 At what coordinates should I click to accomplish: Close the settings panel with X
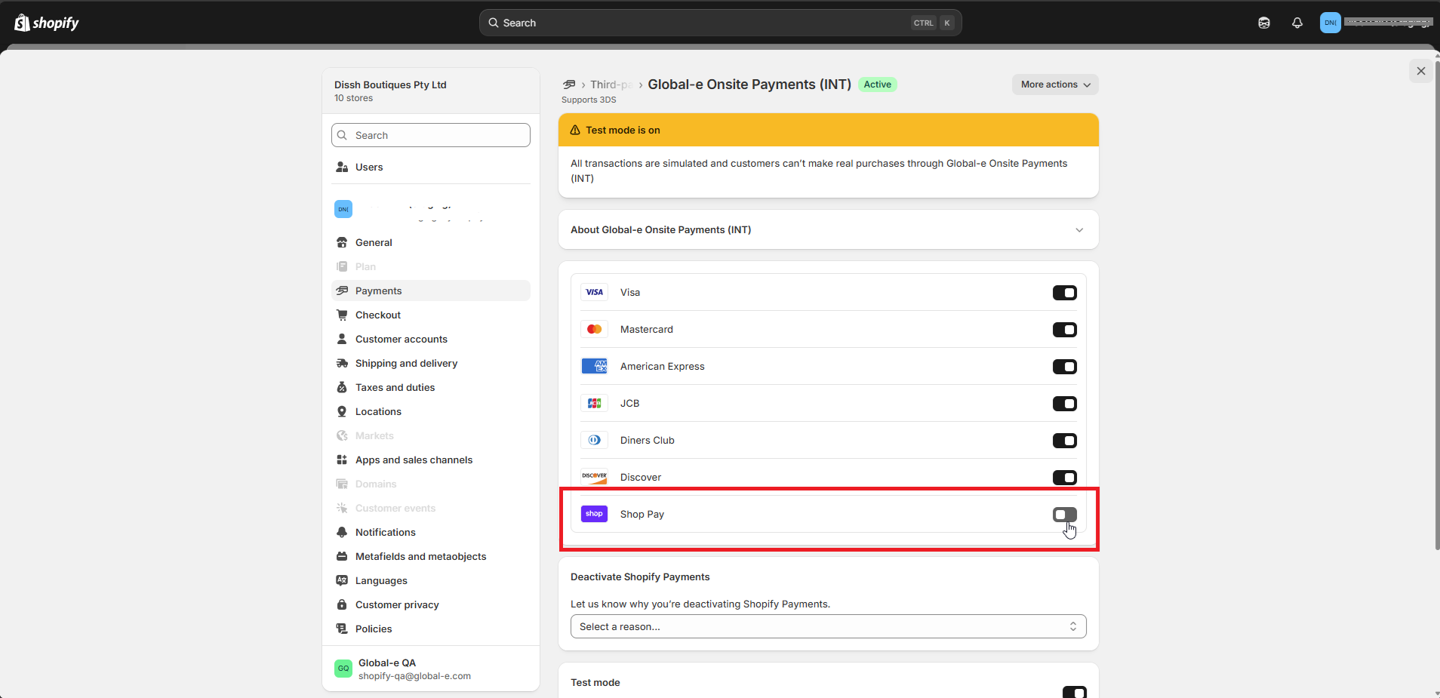[1420, 71]
